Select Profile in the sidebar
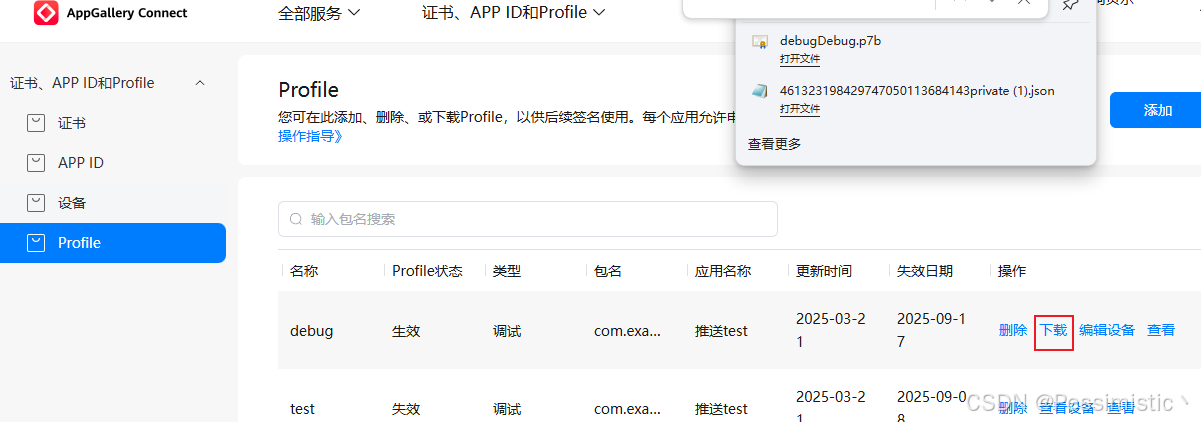 point(113,243)
